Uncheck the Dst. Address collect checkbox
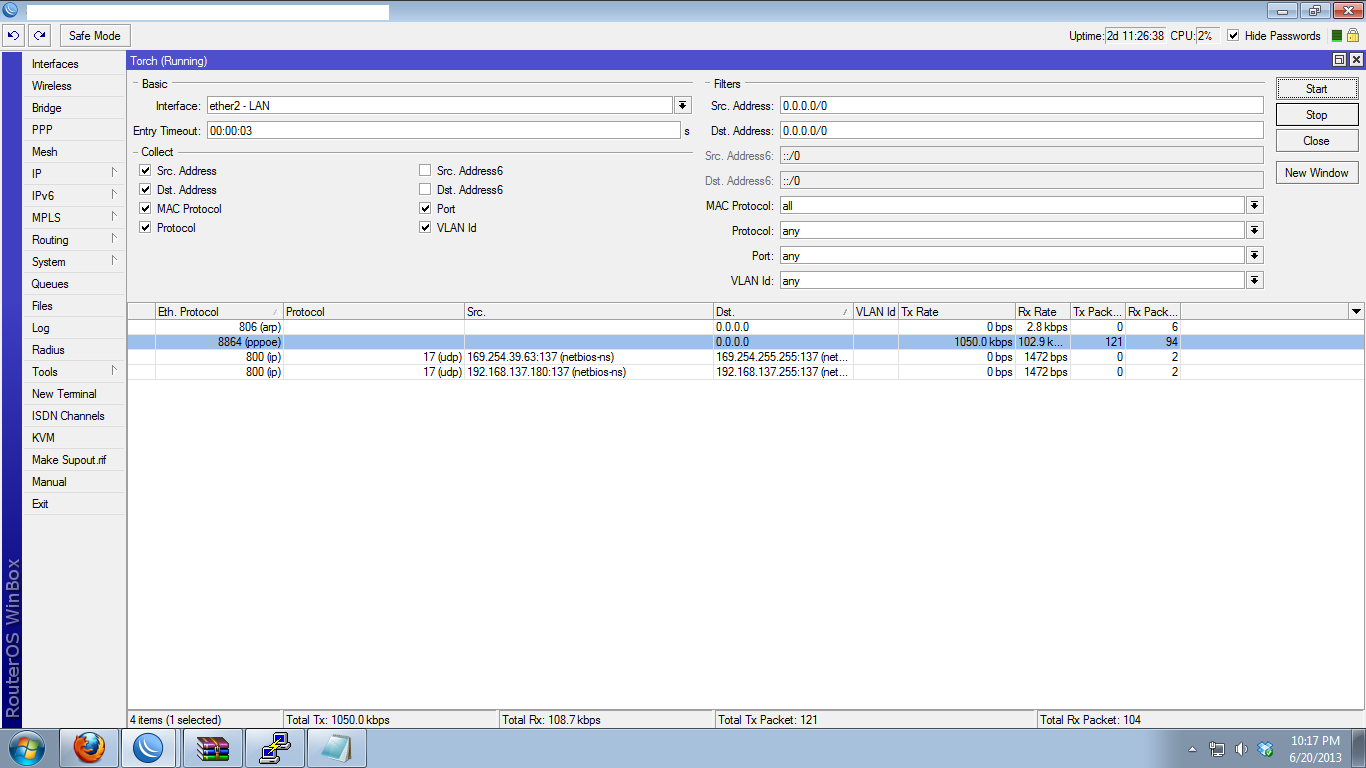Screen dimensions: 1366x768 tap(145, 190)
